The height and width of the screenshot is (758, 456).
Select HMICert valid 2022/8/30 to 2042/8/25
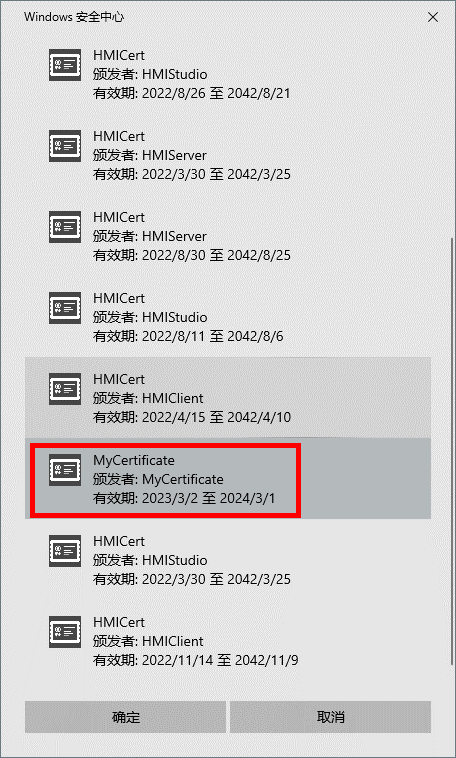click(x=228, y=236)
